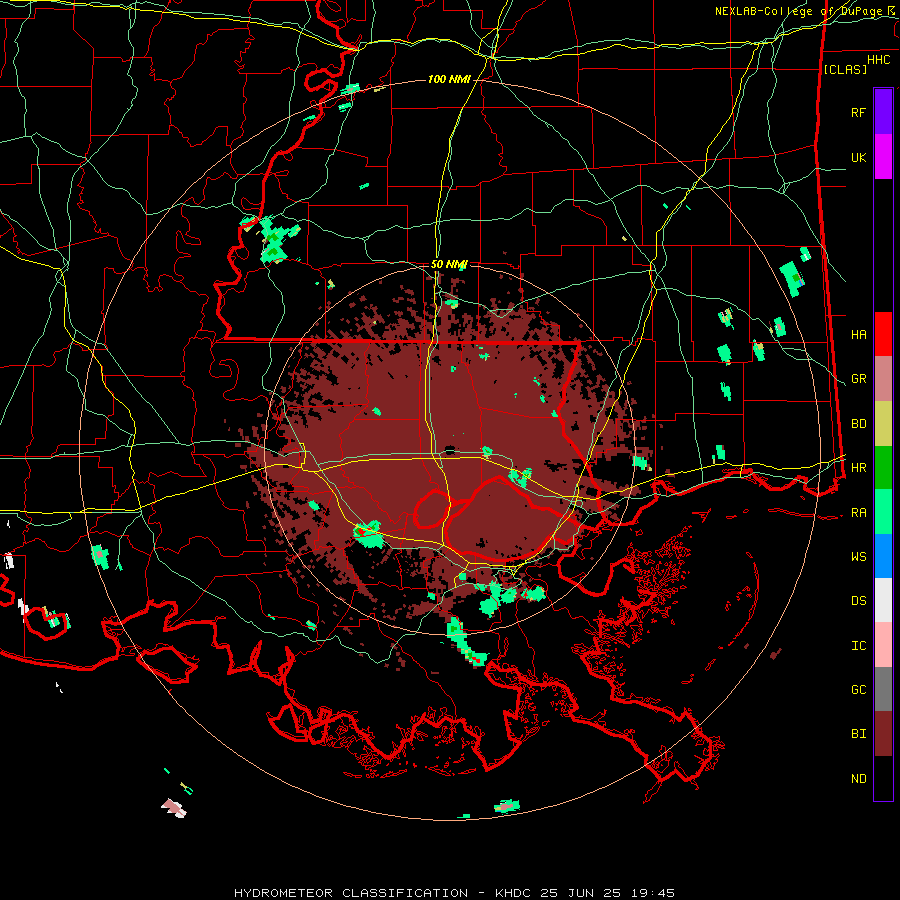Click the WS legend label

click(859, 557)
